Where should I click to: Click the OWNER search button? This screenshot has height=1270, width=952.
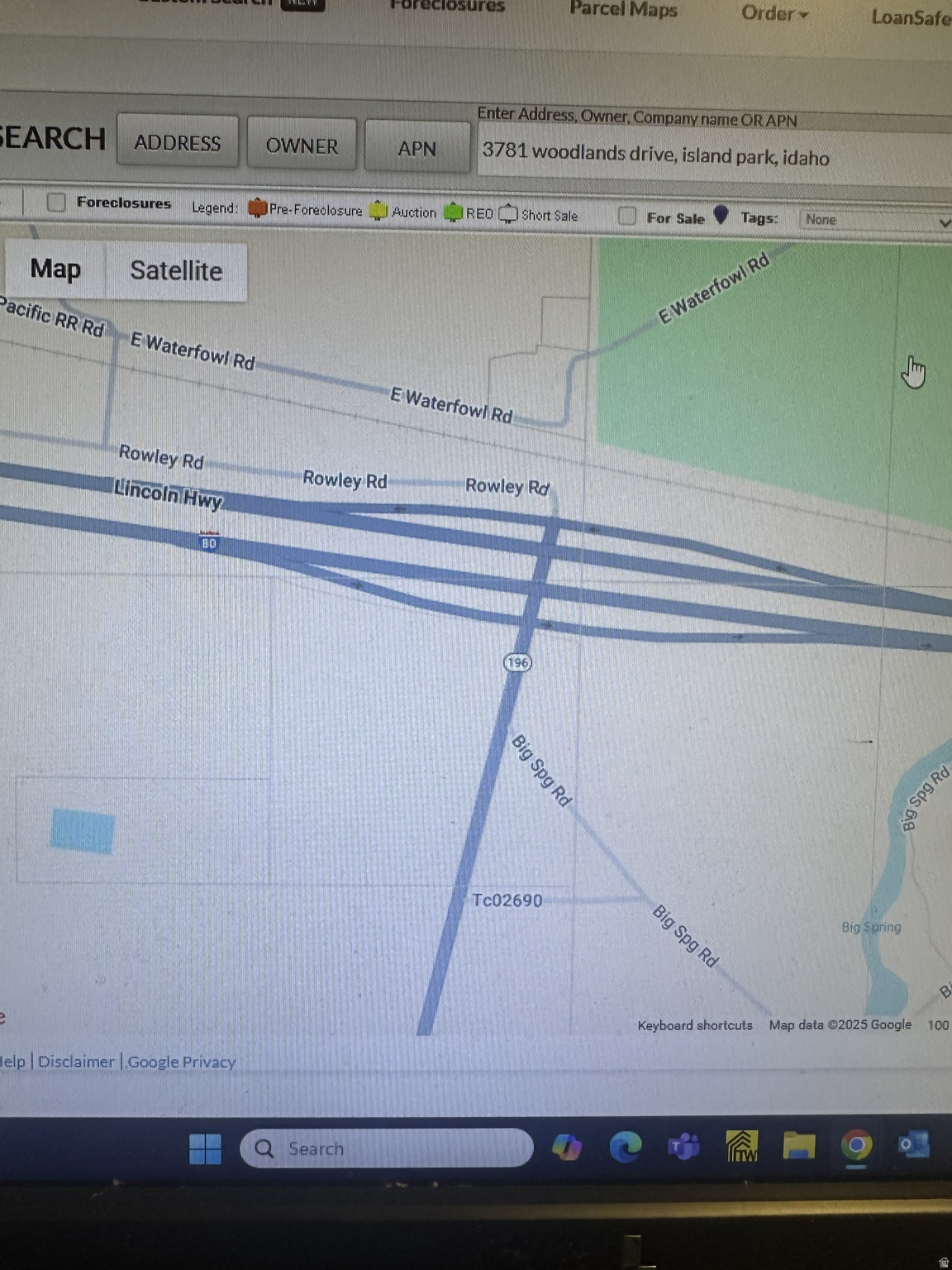click(302, 146)
